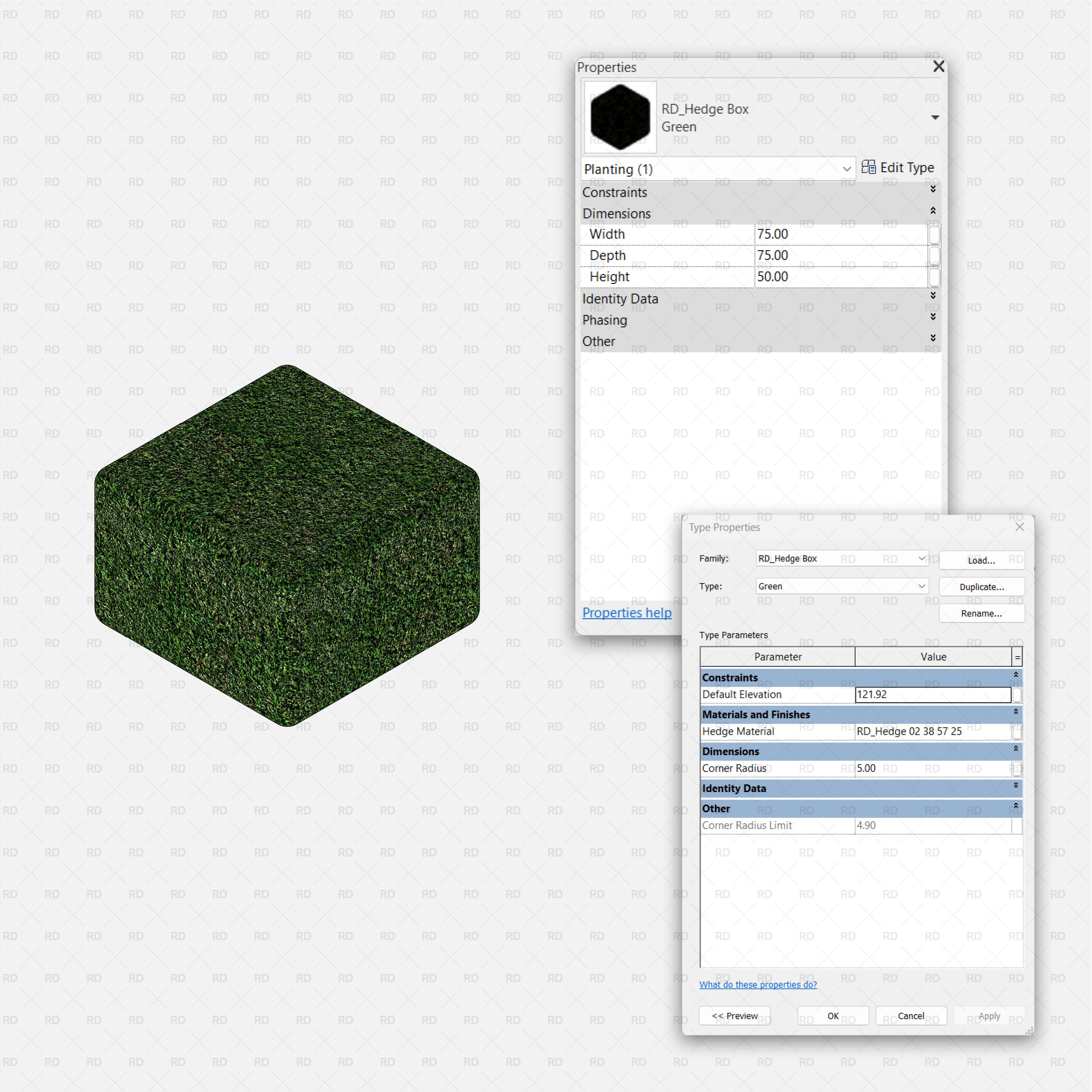Open the Properties help link
This screenshot has height=1092, width=1092.
(x=627, y=613)
